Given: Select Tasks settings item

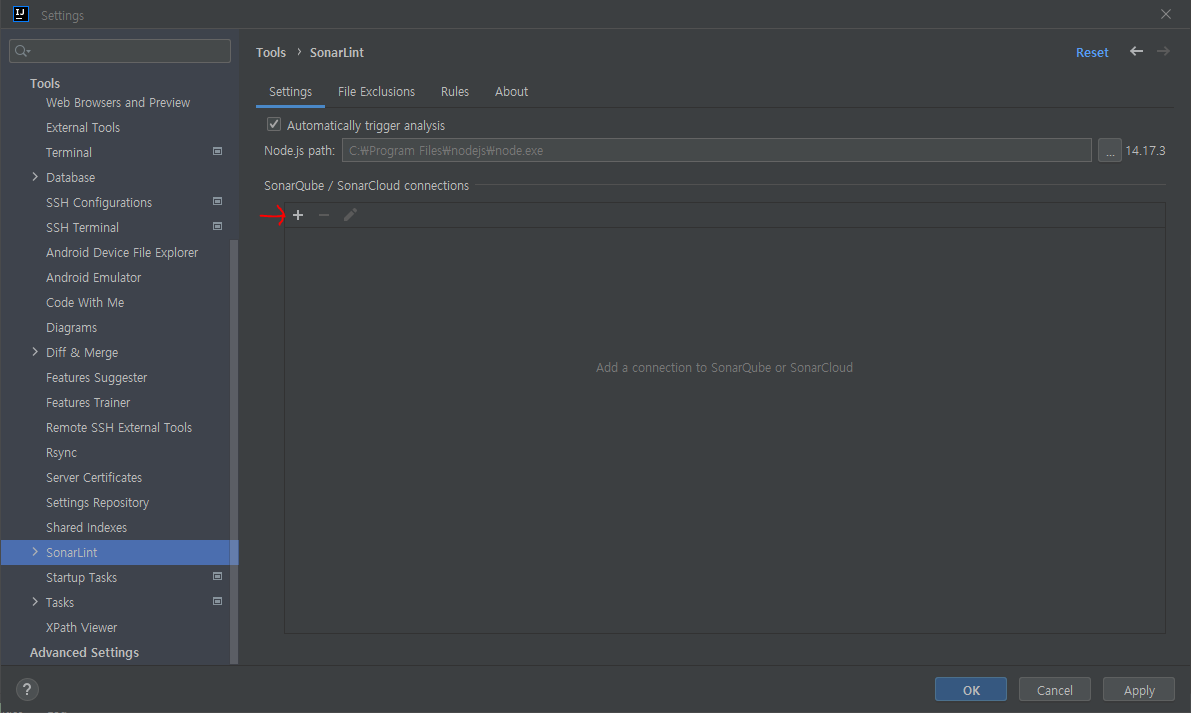Looking at the screenshot, I should 59,603.
